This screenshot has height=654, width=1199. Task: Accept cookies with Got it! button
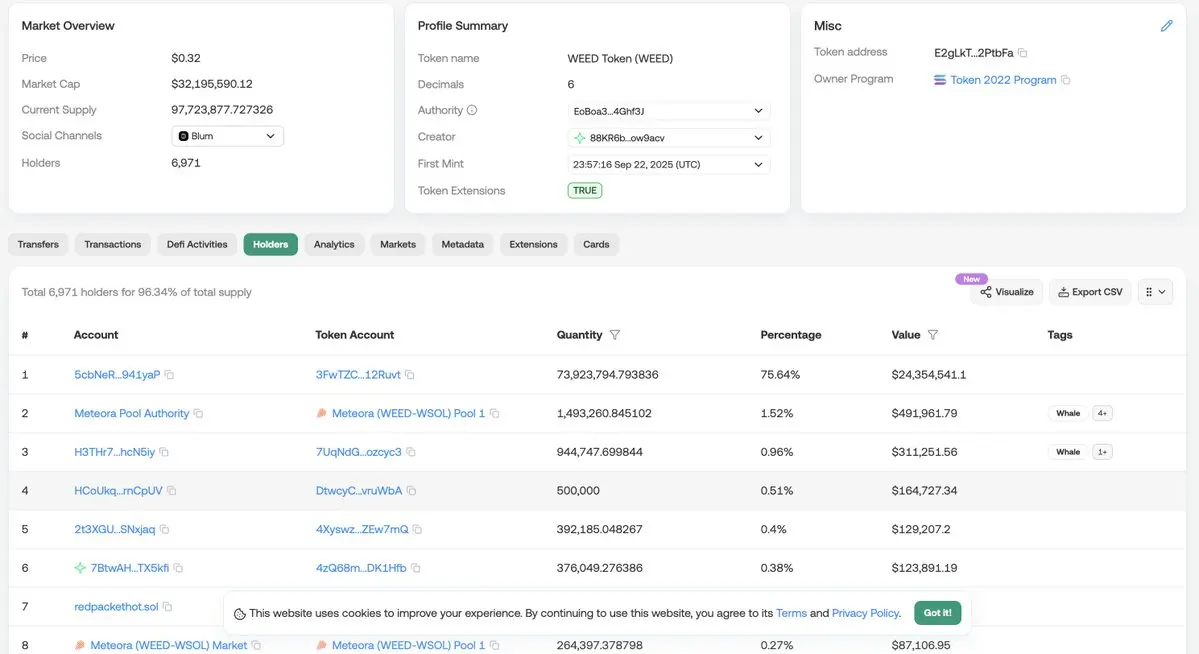(937, 613)
